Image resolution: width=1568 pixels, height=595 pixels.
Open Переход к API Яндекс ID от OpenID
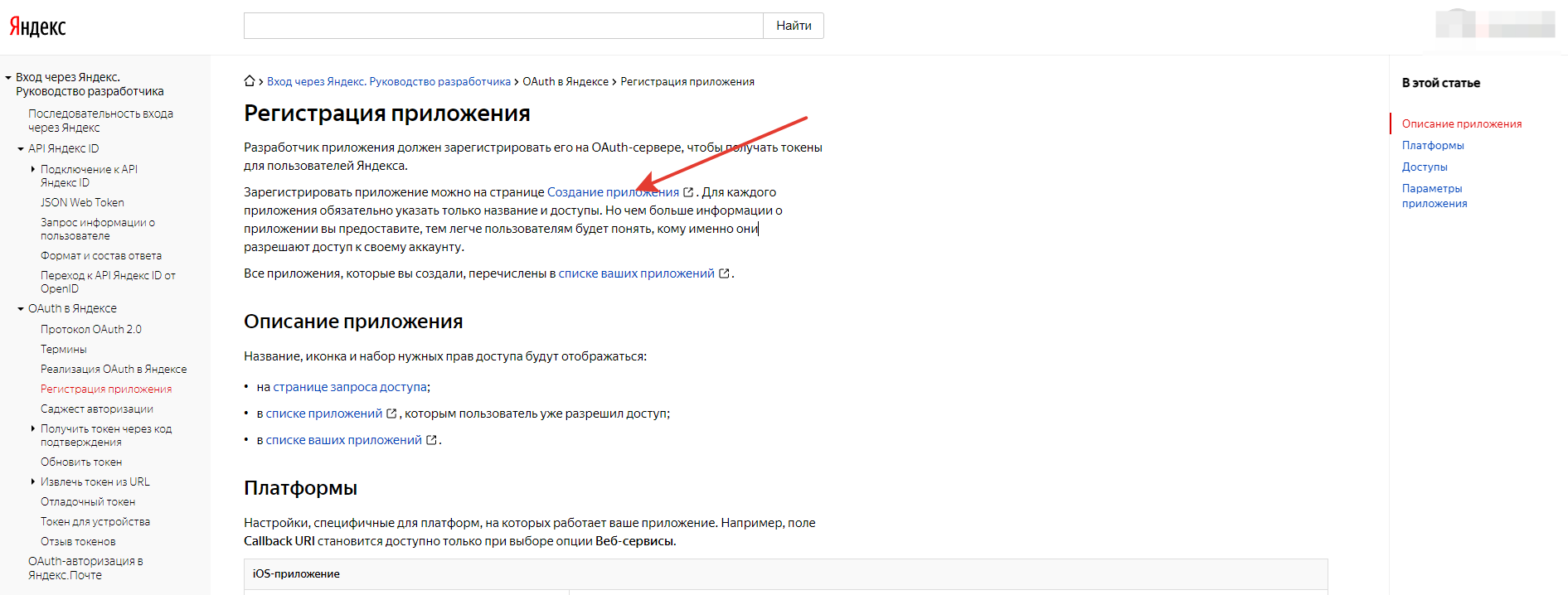pos(108,282)
